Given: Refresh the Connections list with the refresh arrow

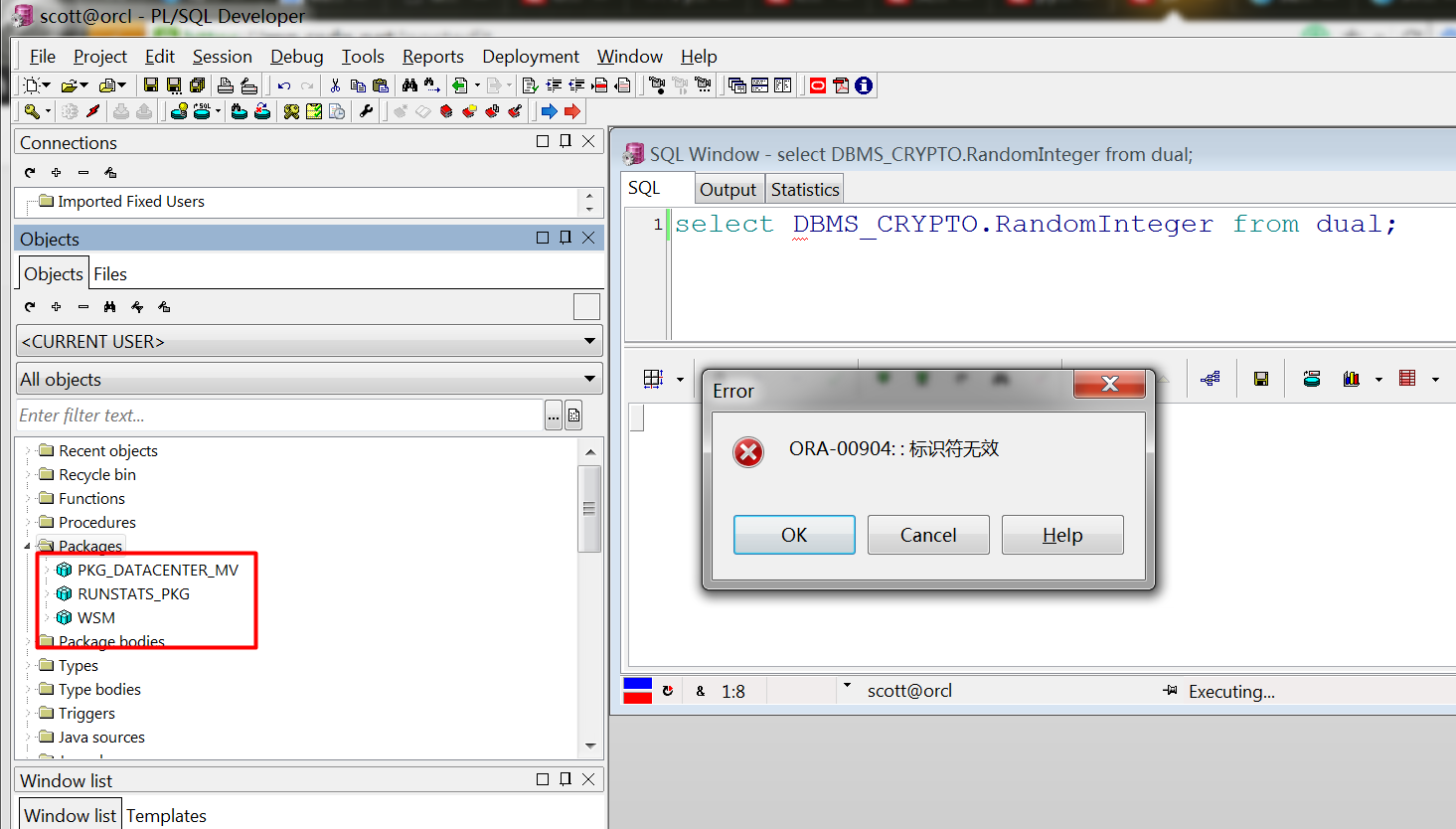Looking at the screenshot, I should (x=29, y=172).
